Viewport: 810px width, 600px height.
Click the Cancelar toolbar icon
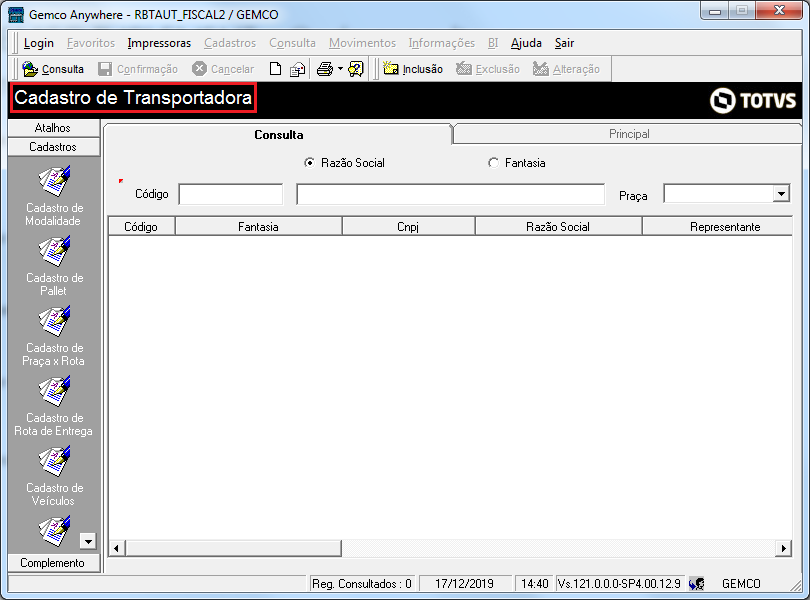tap(199, 69)
